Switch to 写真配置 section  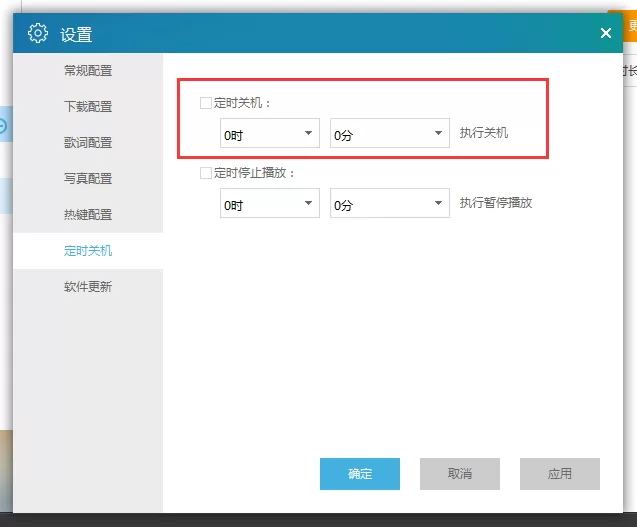[88, 178]
